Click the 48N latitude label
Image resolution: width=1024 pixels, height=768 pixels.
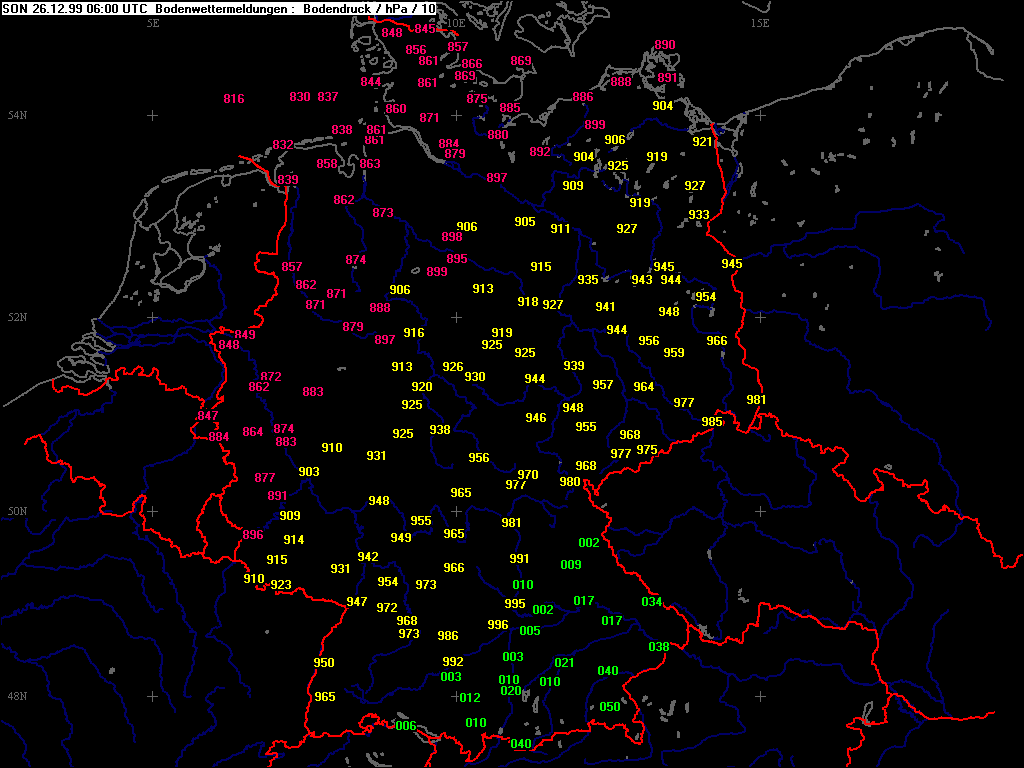[17, 696]
